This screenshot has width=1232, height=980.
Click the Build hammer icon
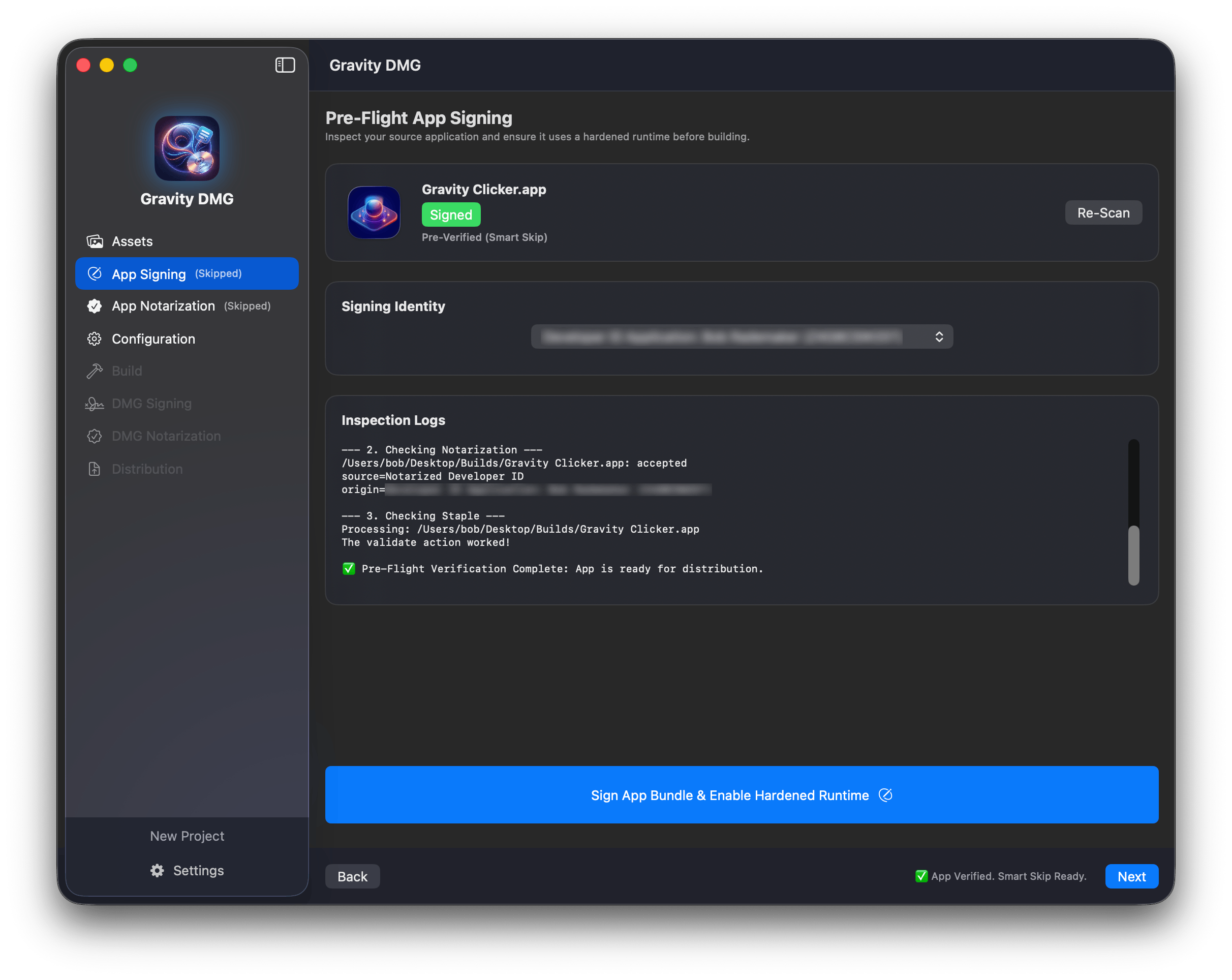click(x=95, y=372)
